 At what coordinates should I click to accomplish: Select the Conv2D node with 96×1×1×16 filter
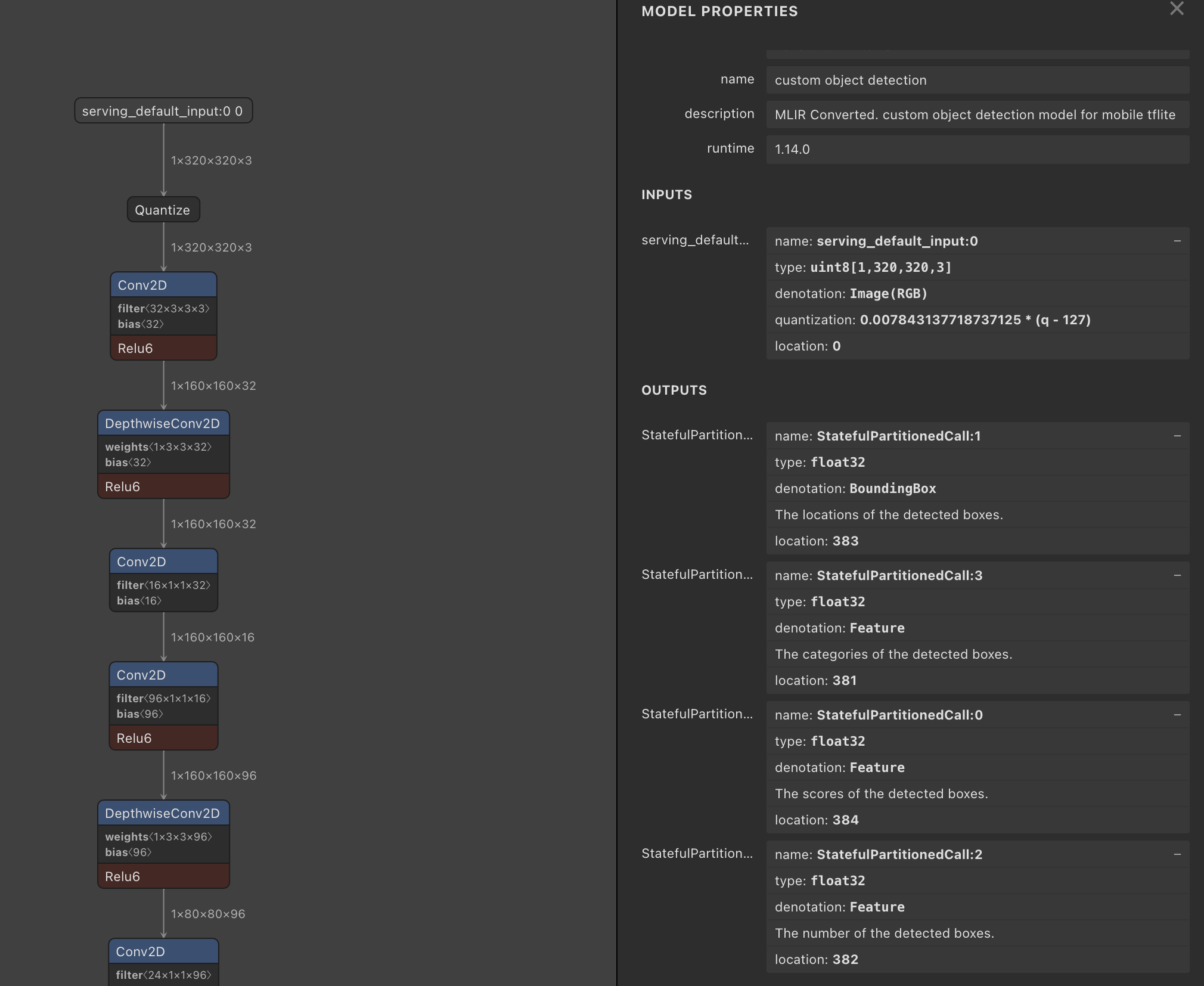tap(163, 674)
